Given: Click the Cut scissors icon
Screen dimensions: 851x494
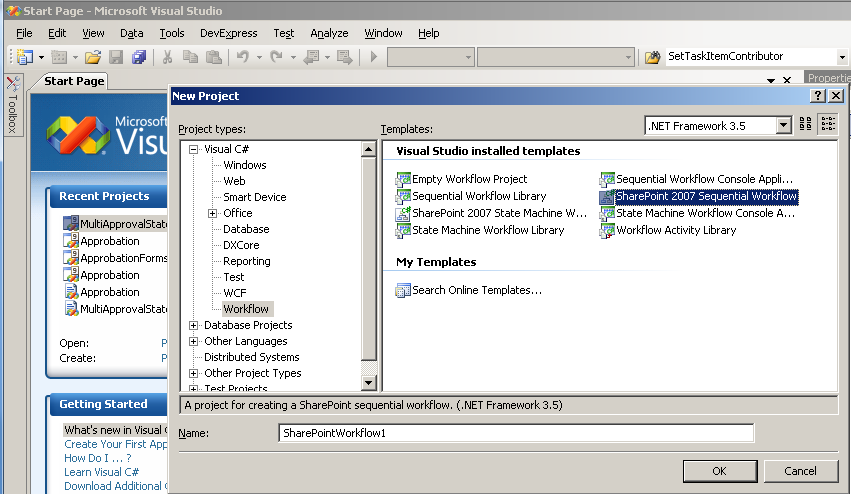Looking at the screenshot, I should coord(167,56).
